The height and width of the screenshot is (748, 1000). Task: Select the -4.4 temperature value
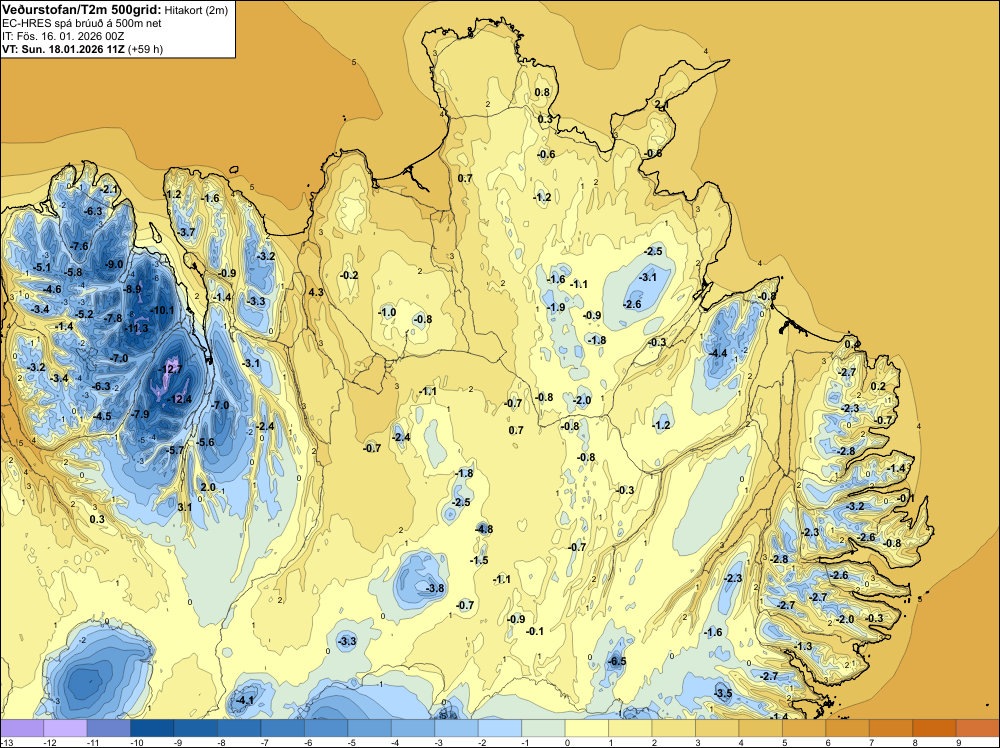click(x=718, y=353)
